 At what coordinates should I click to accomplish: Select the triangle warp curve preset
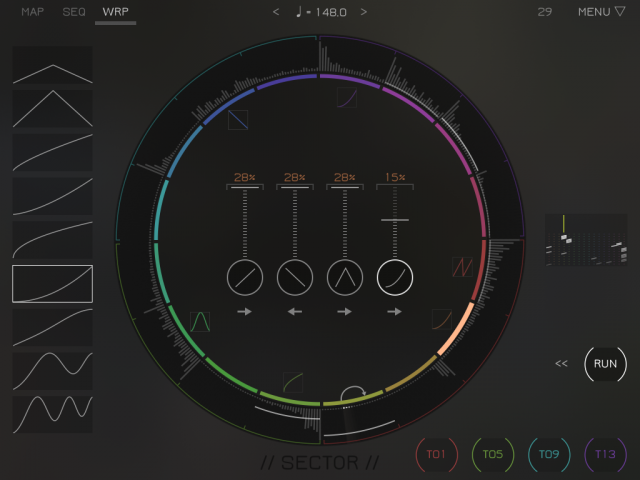(x=52, y=108)
